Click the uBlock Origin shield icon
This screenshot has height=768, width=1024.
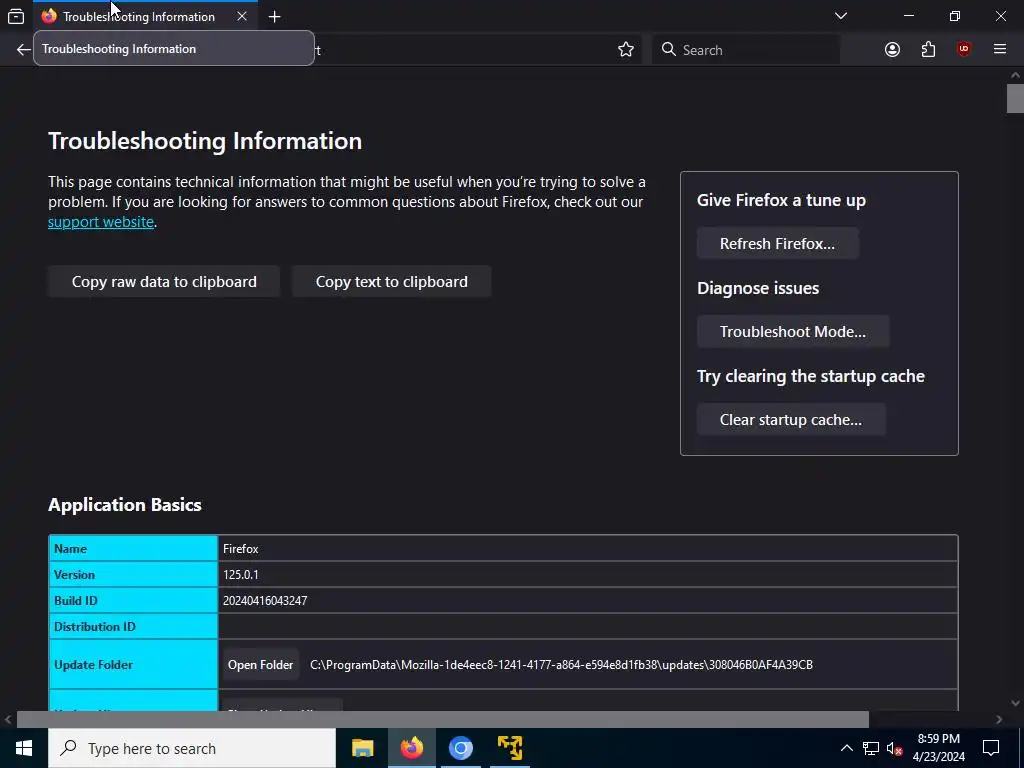[964, 49]
